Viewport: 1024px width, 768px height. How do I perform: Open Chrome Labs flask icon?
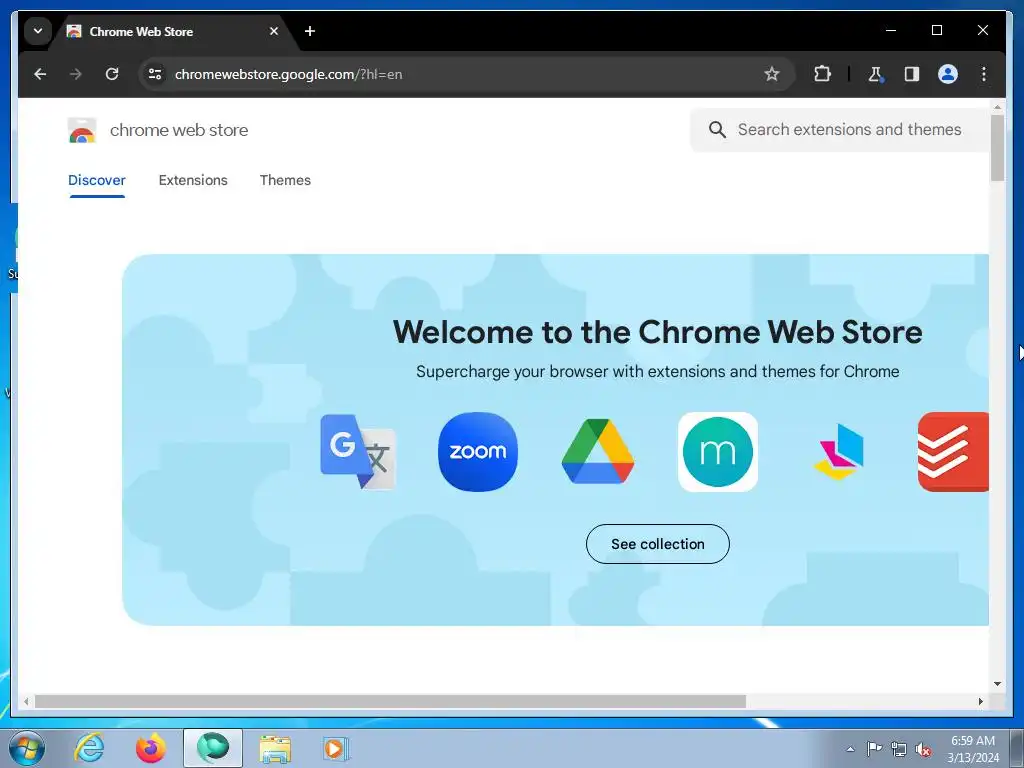click(875, 74)
